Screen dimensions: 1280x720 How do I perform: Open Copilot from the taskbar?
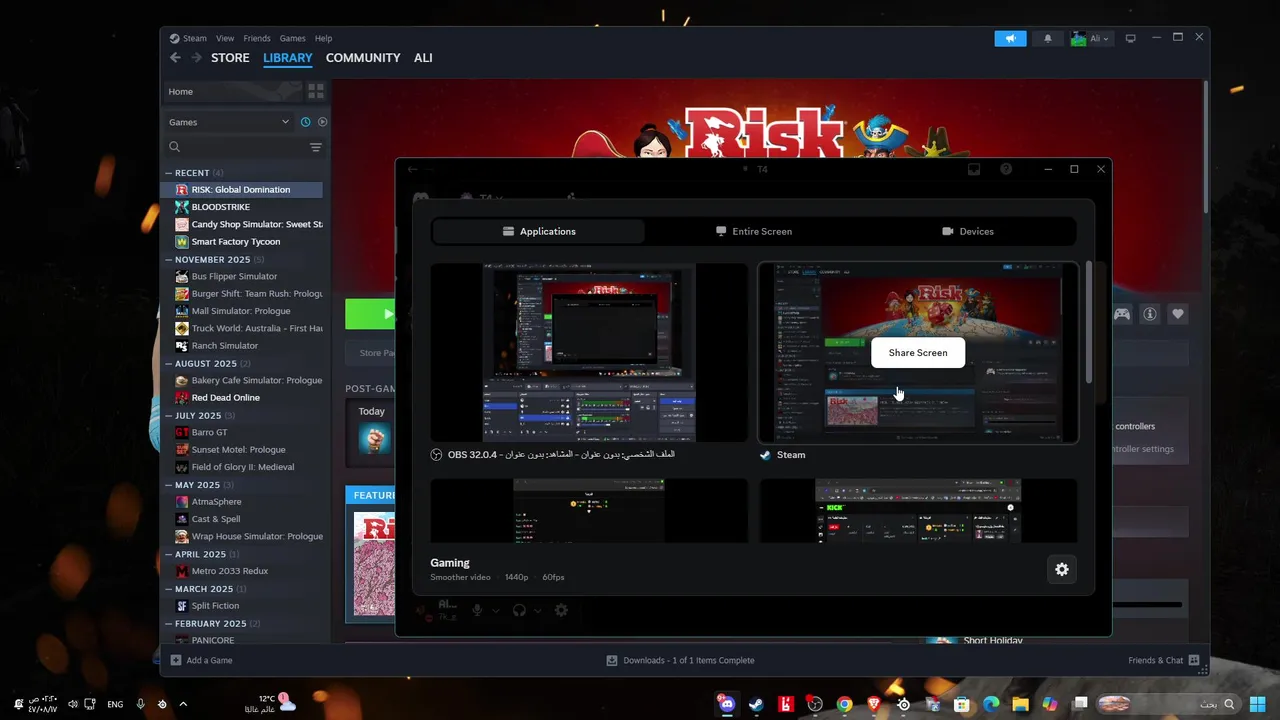pos(1049,704)
